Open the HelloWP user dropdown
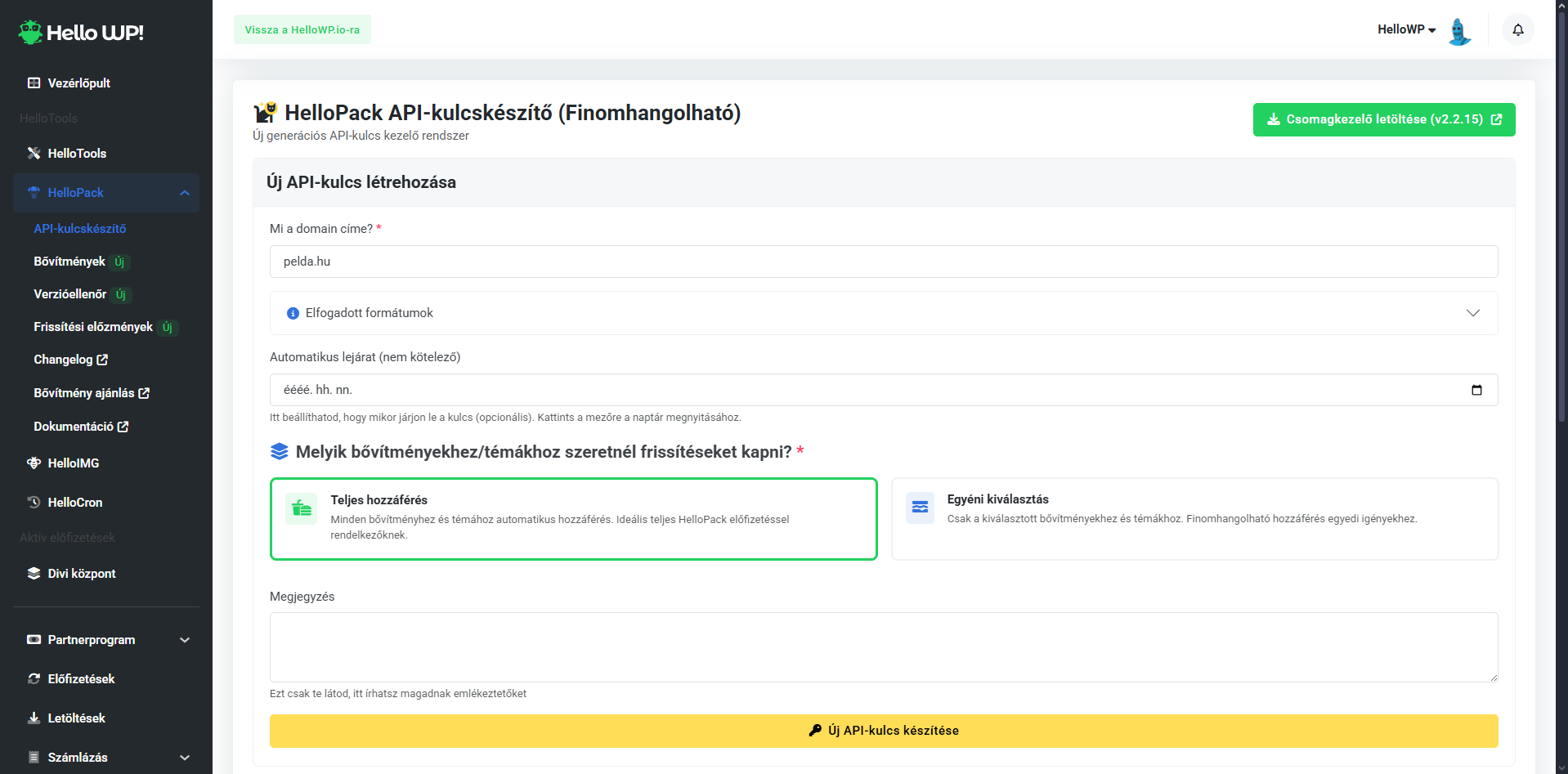This screenshot has width=1568, height=774. [1406, 29]
